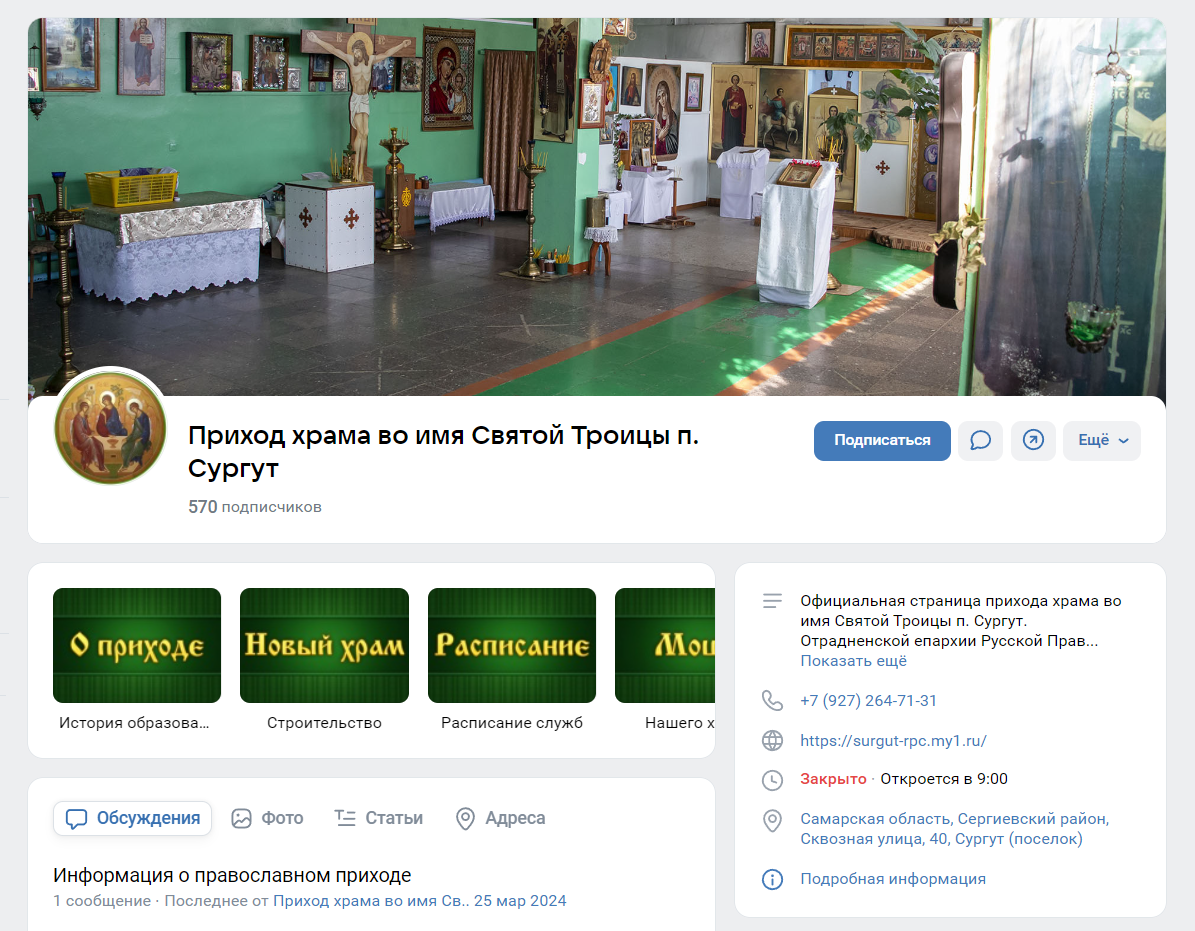Click the description lines icon
Viewport: 1195px width, 931px height.
click(x=772, y=601)
